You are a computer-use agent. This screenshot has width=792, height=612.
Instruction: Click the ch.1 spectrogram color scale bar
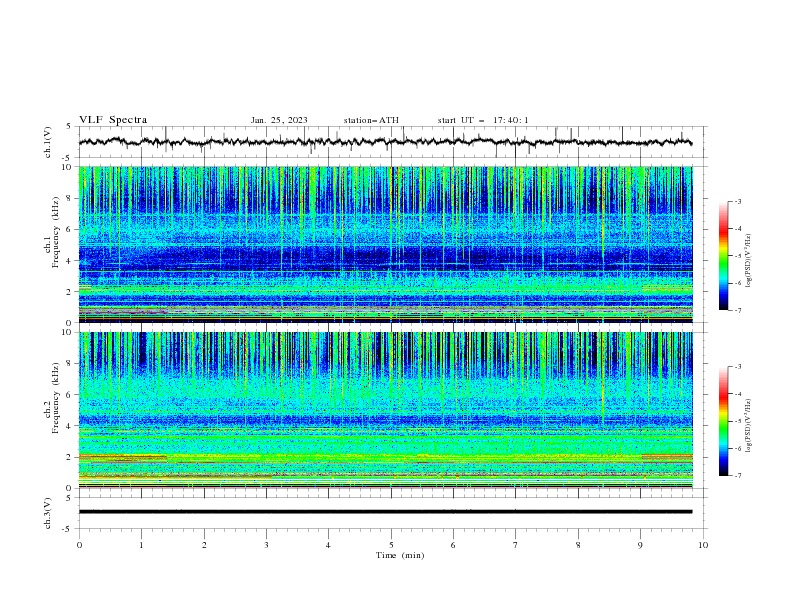point(723,255)
